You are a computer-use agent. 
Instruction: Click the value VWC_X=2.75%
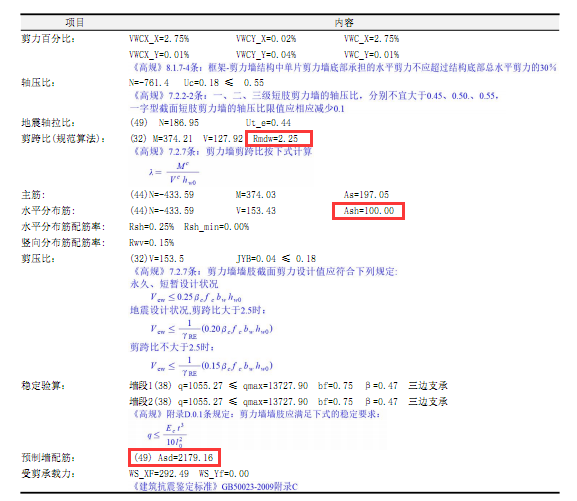point(371,39)
